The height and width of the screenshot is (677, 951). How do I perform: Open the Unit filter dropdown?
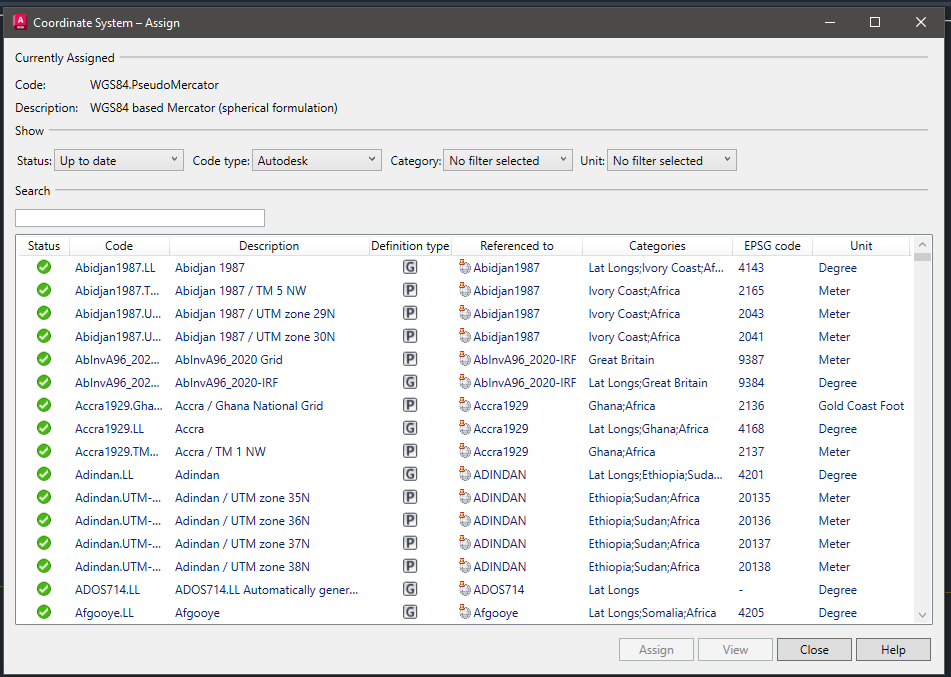click(672, 160)
